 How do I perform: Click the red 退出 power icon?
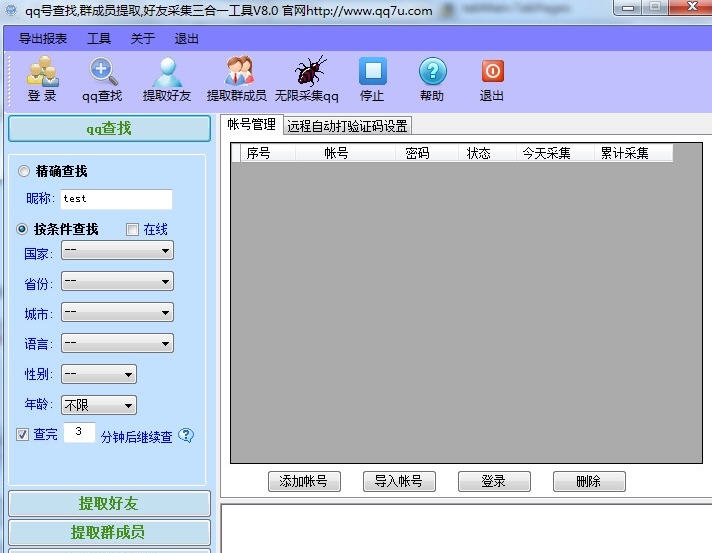[492, 79]
